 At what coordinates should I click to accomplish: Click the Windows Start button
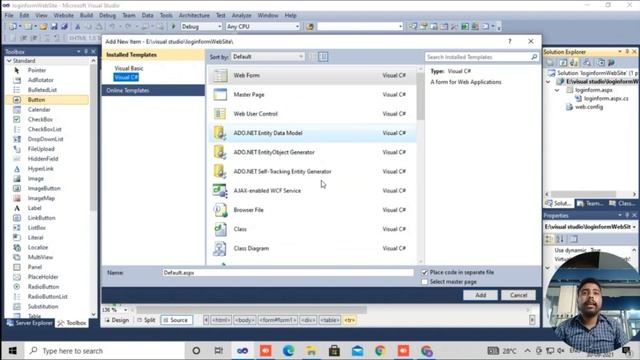pos(13,351)
